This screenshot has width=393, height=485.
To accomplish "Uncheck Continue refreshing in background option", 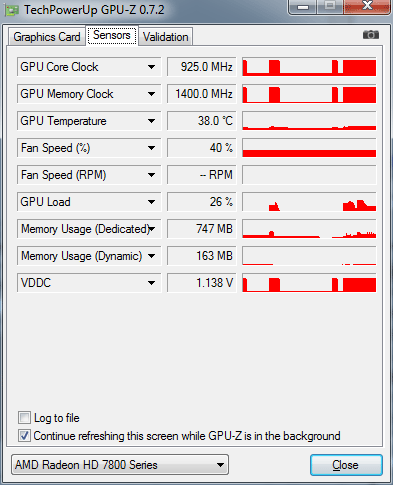I will pos(24,436).
